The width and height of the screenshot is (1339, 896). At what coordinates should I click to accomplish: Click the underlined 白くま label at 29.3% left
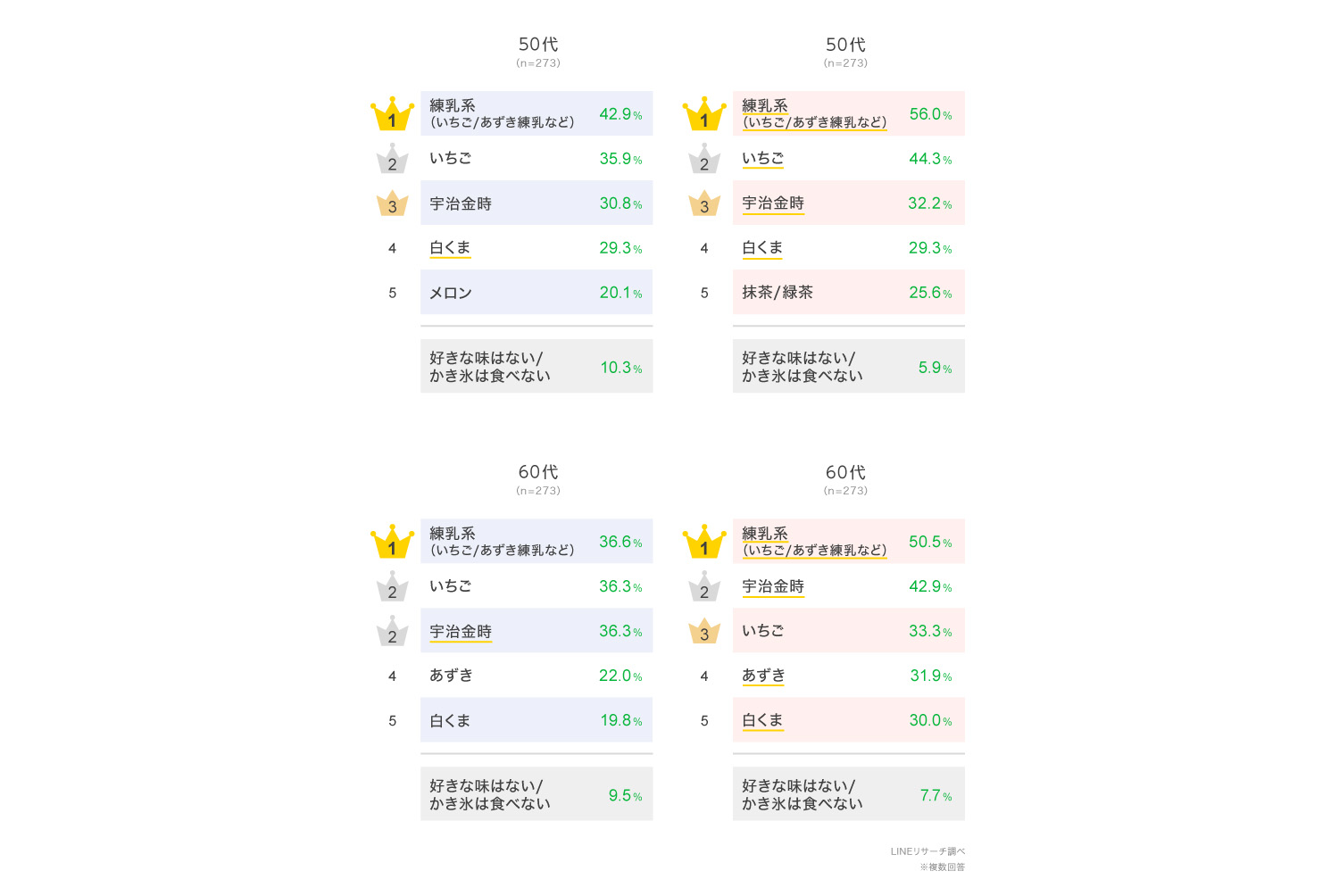tap(450, 248)
